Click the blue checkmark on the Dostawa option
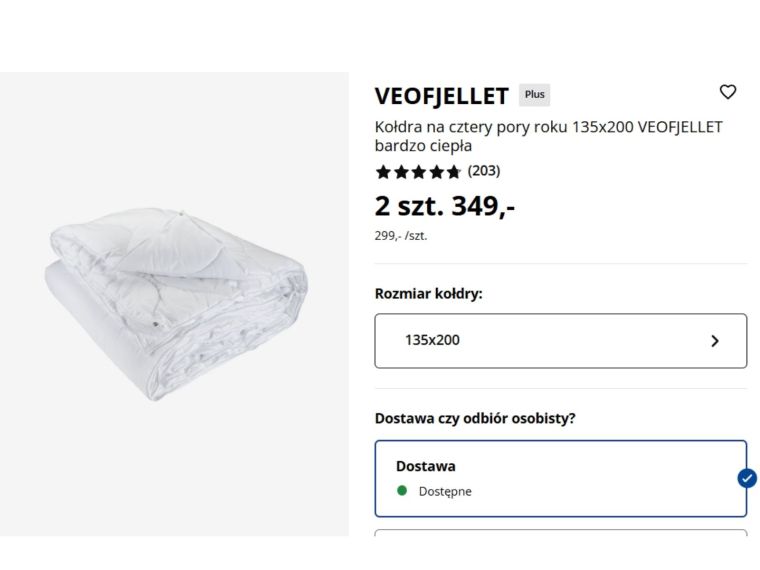Screen dimensions: 760x570 (x=746, y=478)
